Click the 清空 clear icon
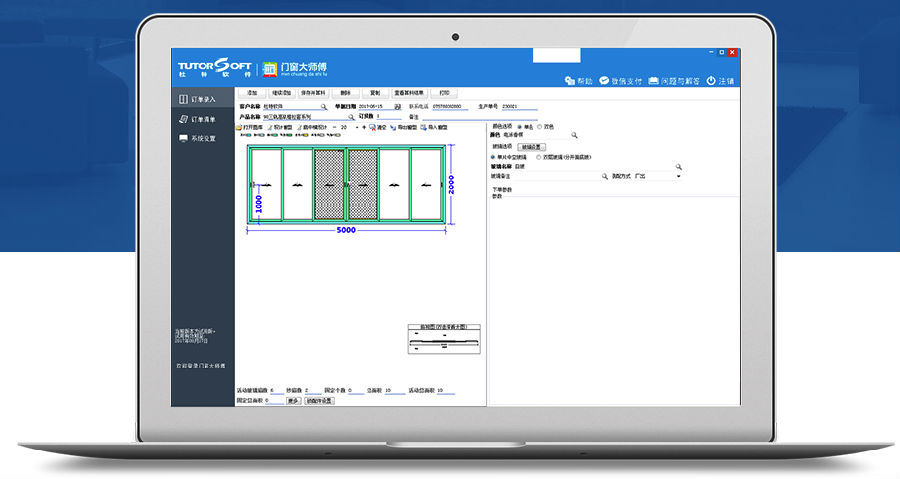The height and width of the screenshot is (479, 900). coord(373,127)
